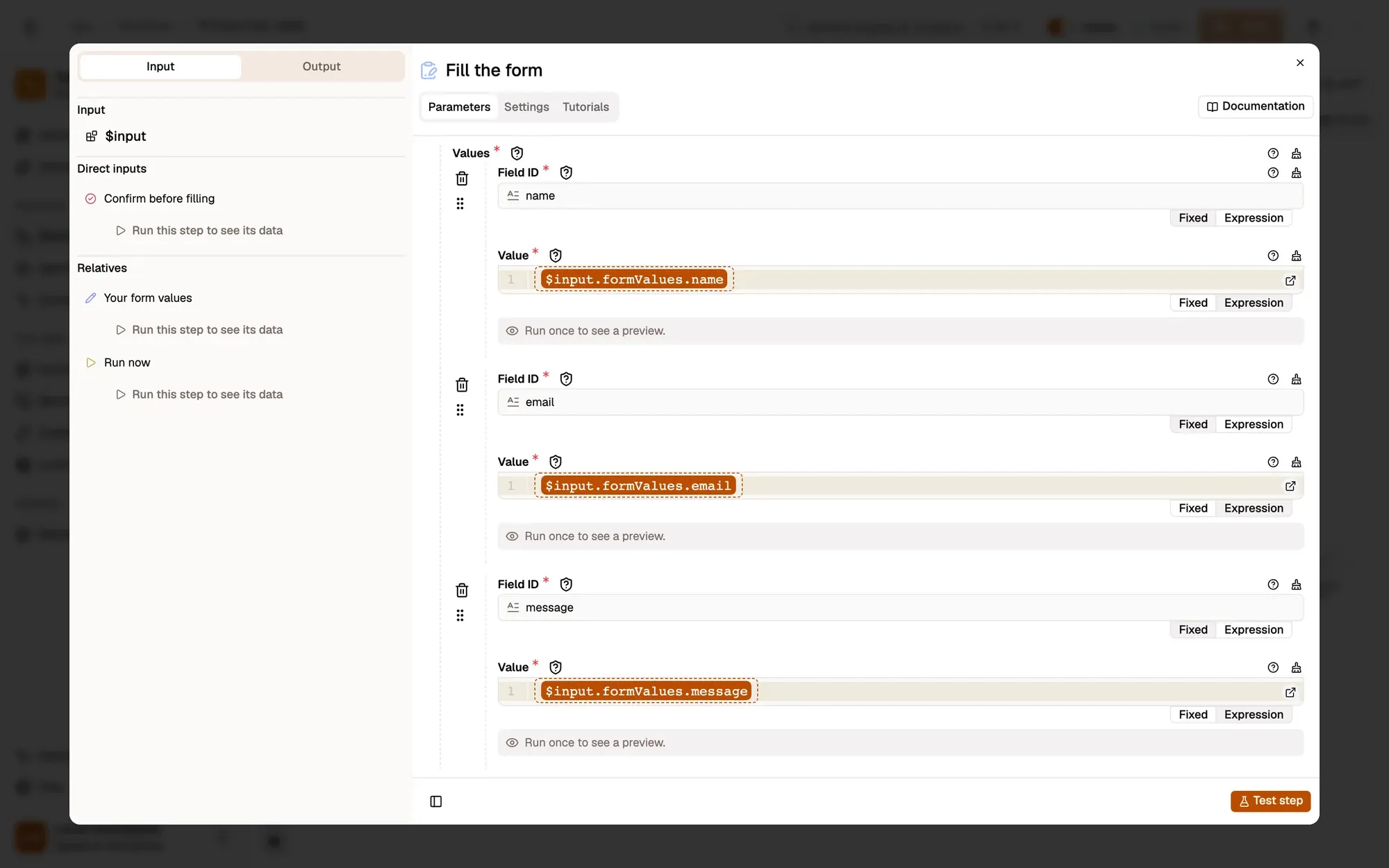Click the Test step button
This screenshot has height=868, width=1389.
1270,801
